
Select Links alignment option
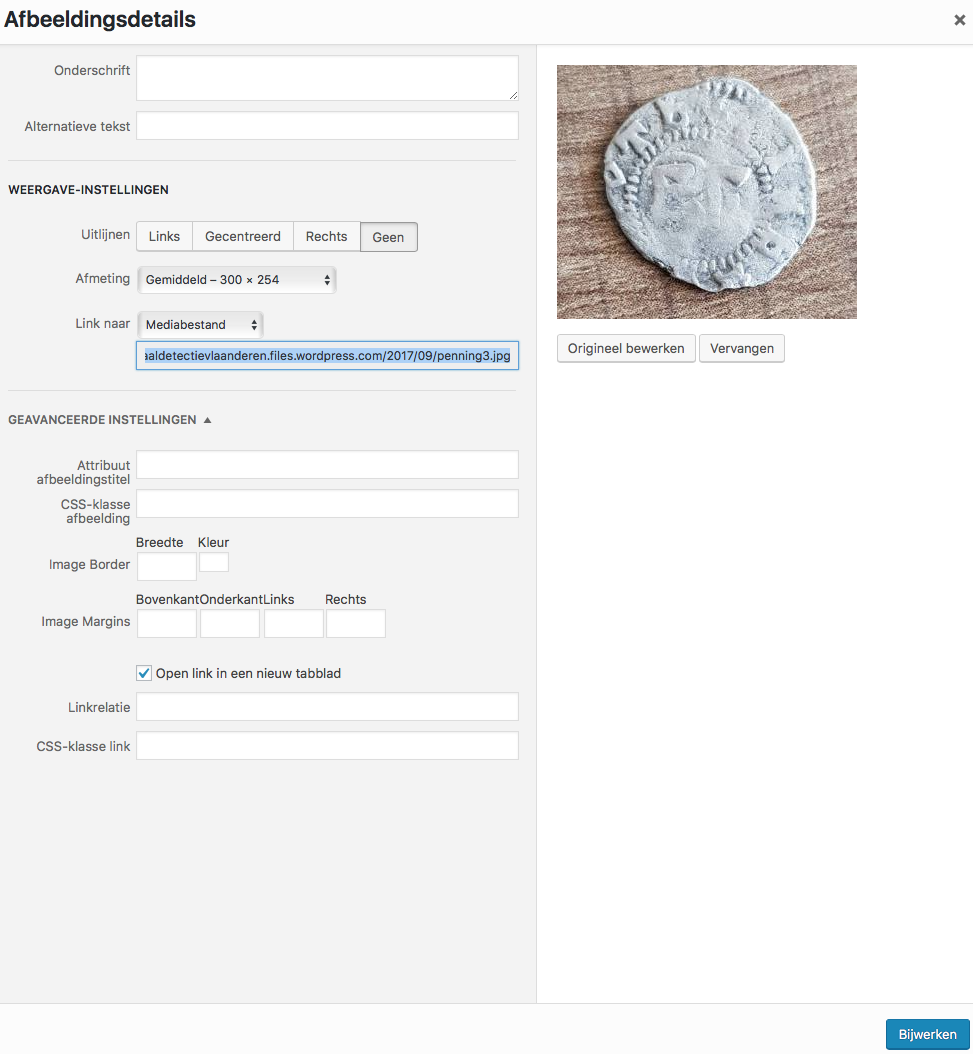(164, 237)
